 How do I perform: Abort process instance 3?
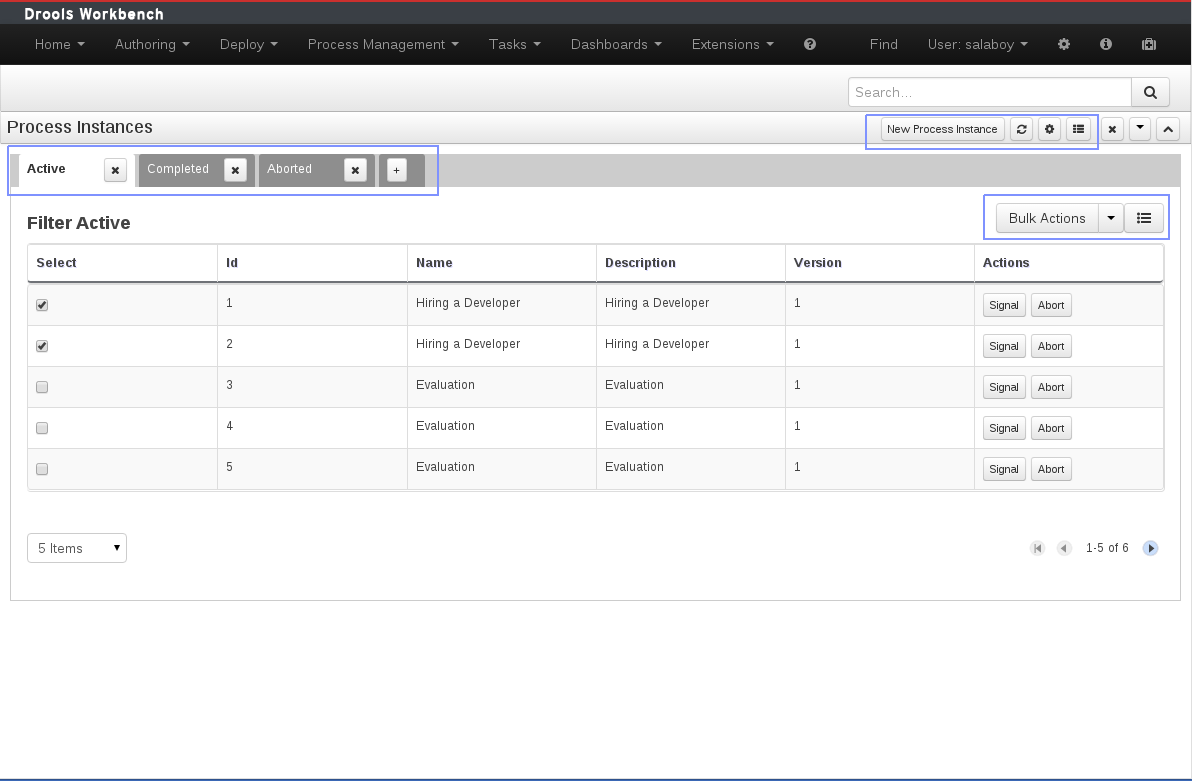pos(1051,387)
